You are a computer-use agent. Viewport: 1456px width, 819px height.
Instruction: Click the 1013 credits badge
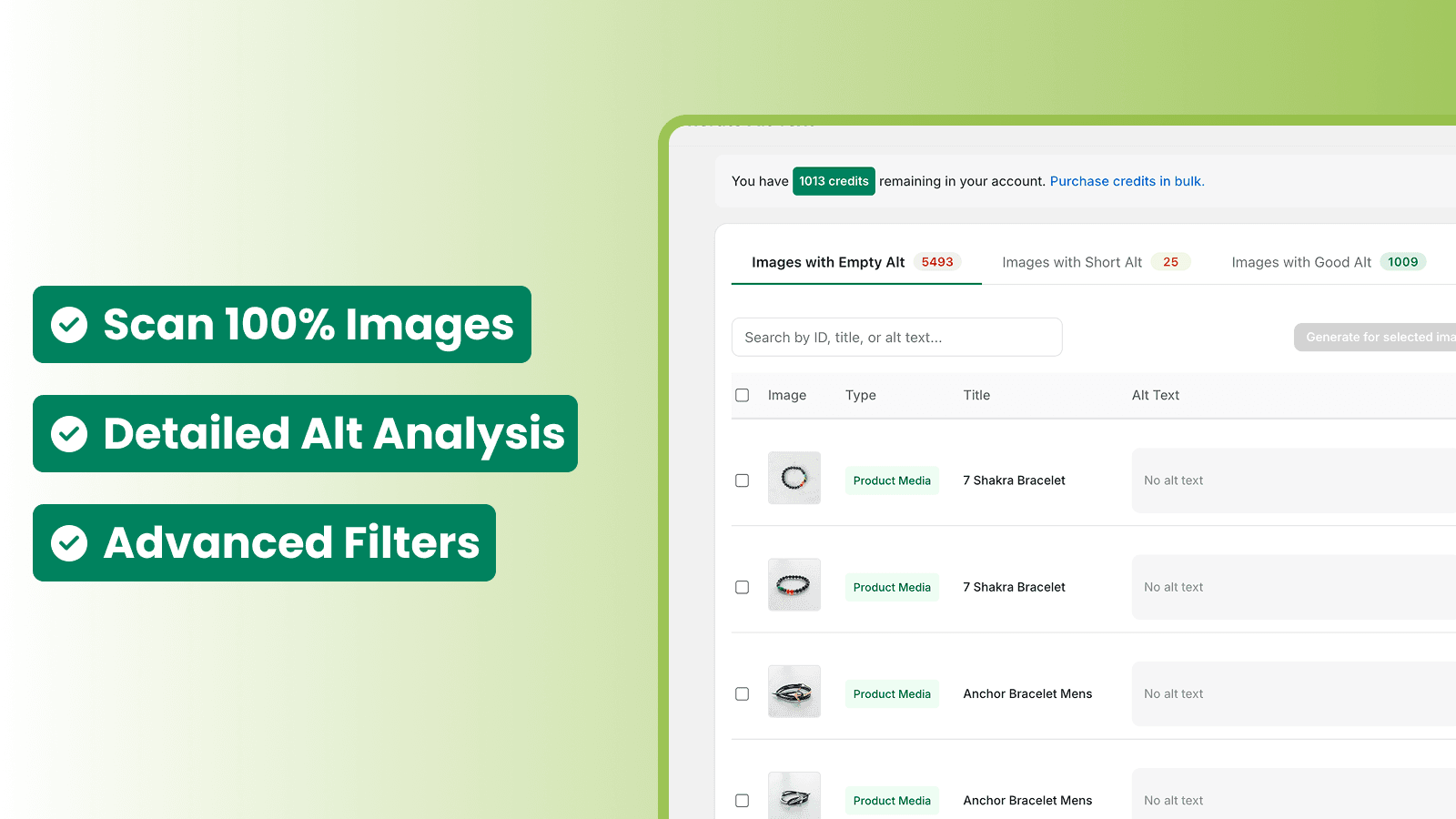tap(834, 181)
